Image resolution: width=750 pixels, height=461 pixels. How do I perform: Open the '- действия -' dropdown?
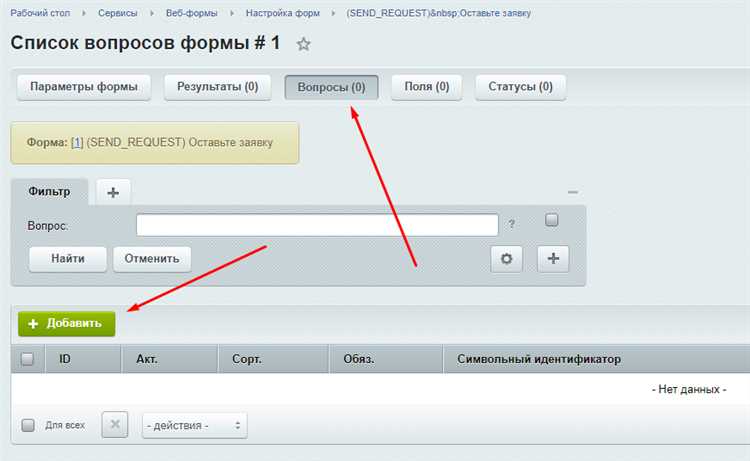click(195, 425)
